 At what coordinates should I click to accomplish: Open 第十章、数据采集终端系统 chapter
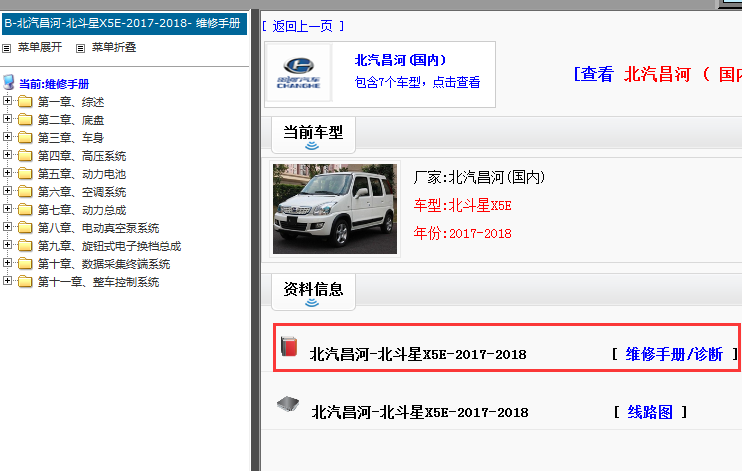pyautogui.click(x=104, y=264)
